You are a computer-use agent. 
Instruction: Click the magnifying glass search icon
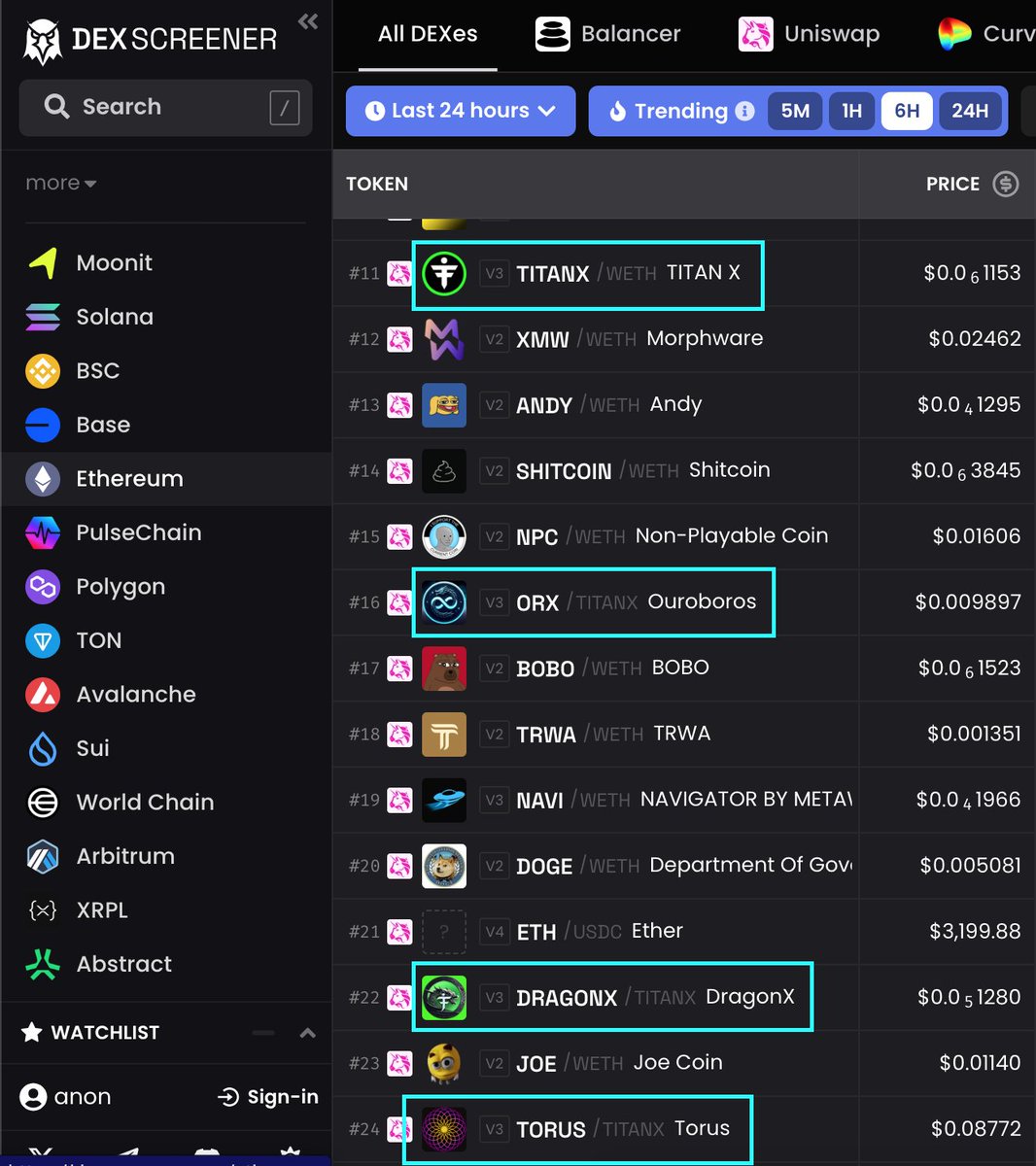(x=56, y=106)
